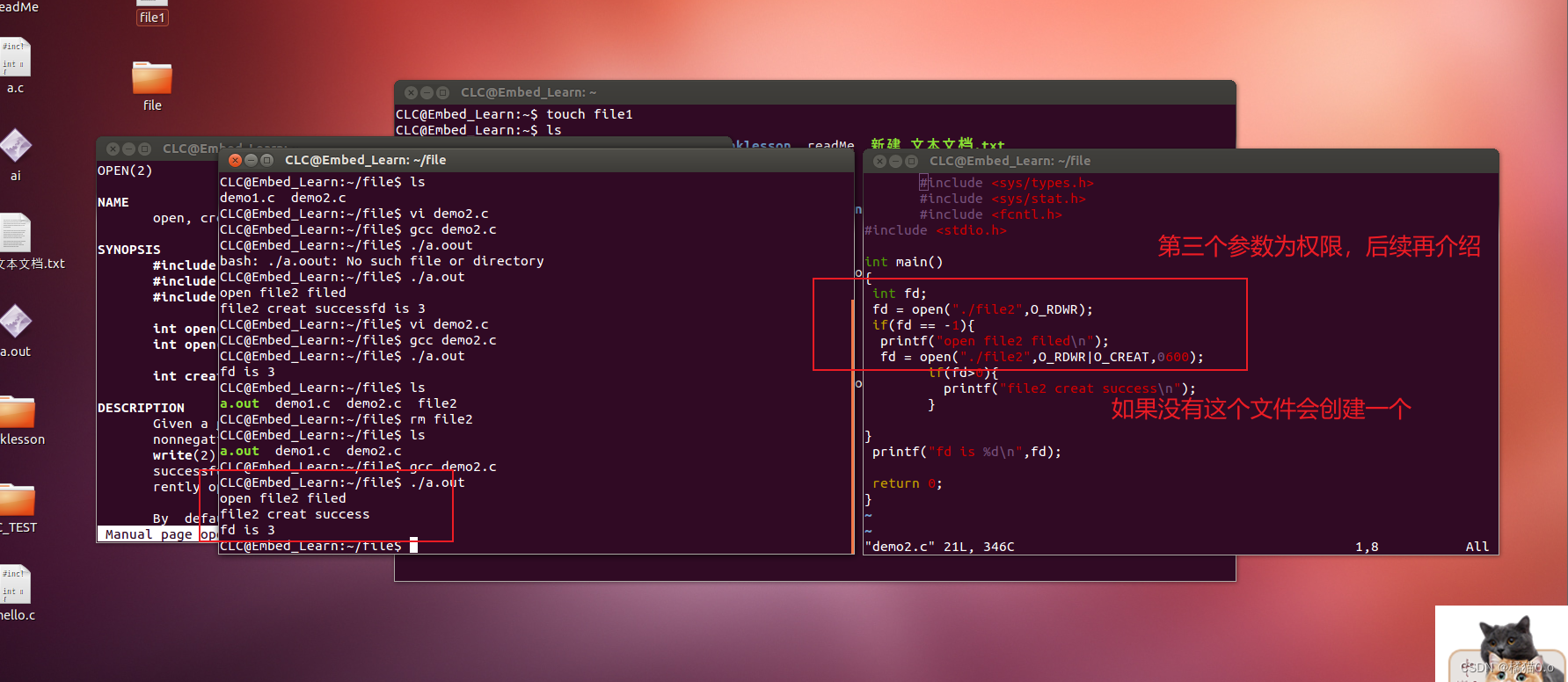Click the 'gcc demo2.c' first command line
Image resolution: width=1568 pixels, height=682 pixels.
pyautogui.click(x=358, y=229)
